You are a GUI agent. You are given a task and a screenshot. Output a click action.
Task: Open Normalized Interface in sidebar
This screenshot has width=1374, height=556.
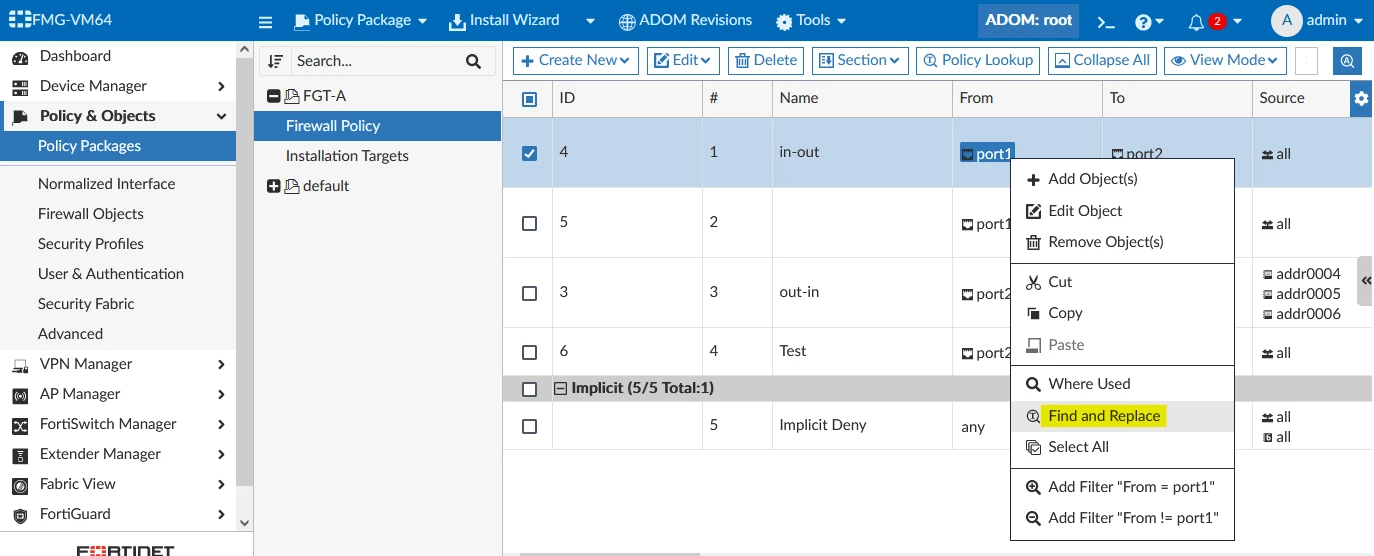click(106, 184)
